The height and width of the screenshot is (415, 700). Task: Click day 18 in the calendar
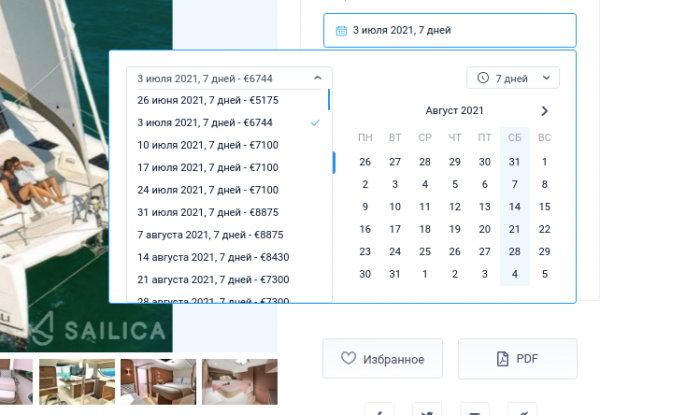click(425, 229)
